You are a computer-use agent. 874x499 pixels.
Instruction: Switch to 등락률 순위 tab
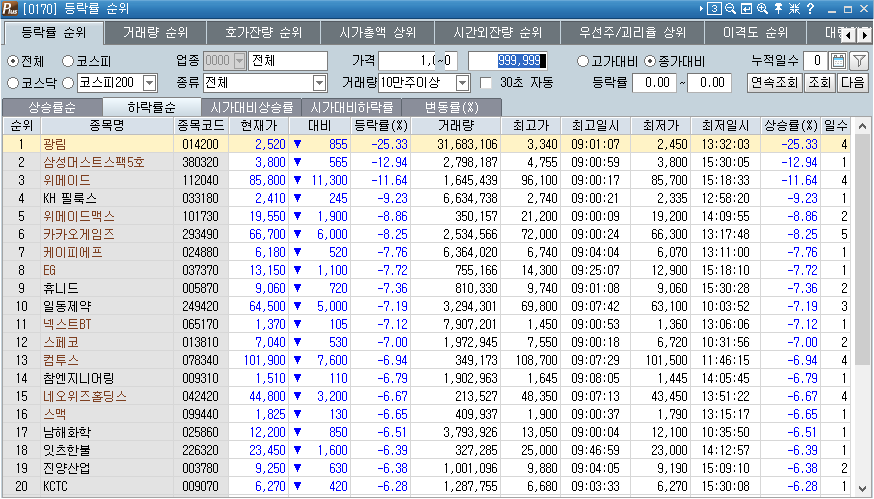[54, 33]
